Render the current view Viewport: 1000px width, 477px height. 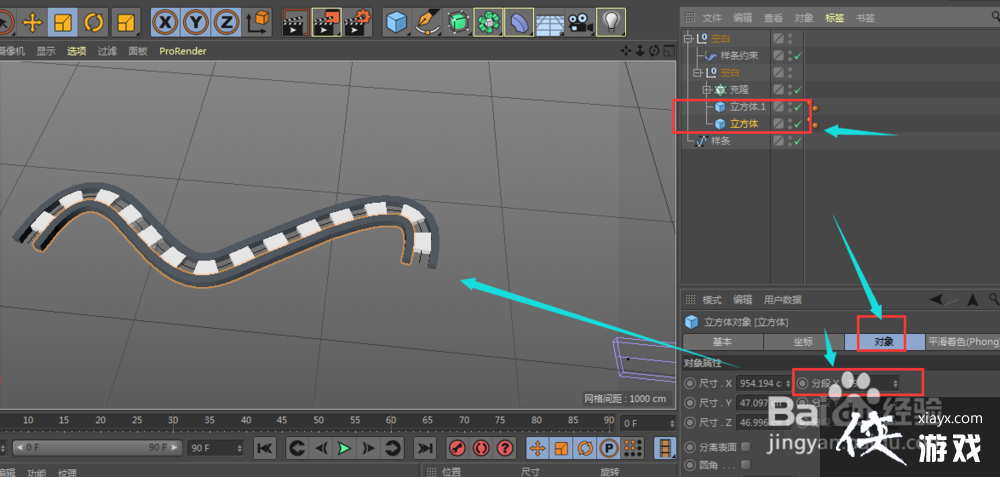pyautogui.click(x=295, y=23)
